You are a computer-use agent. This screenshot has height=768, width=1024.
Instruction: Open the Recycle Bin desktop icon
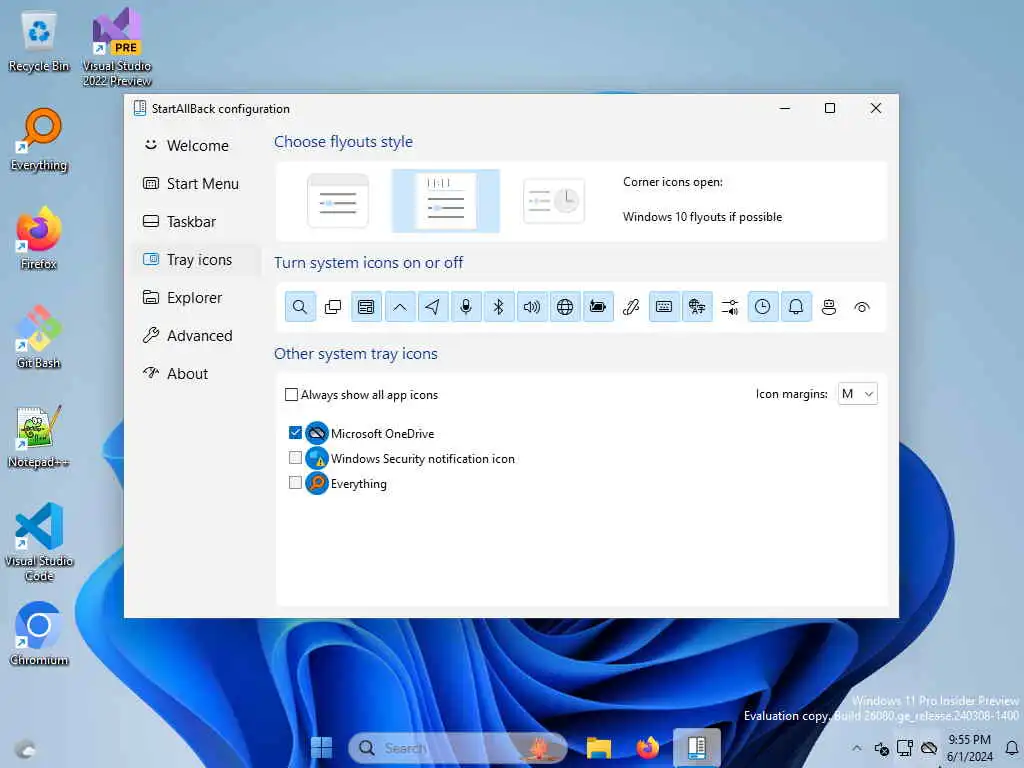point(39,42)
